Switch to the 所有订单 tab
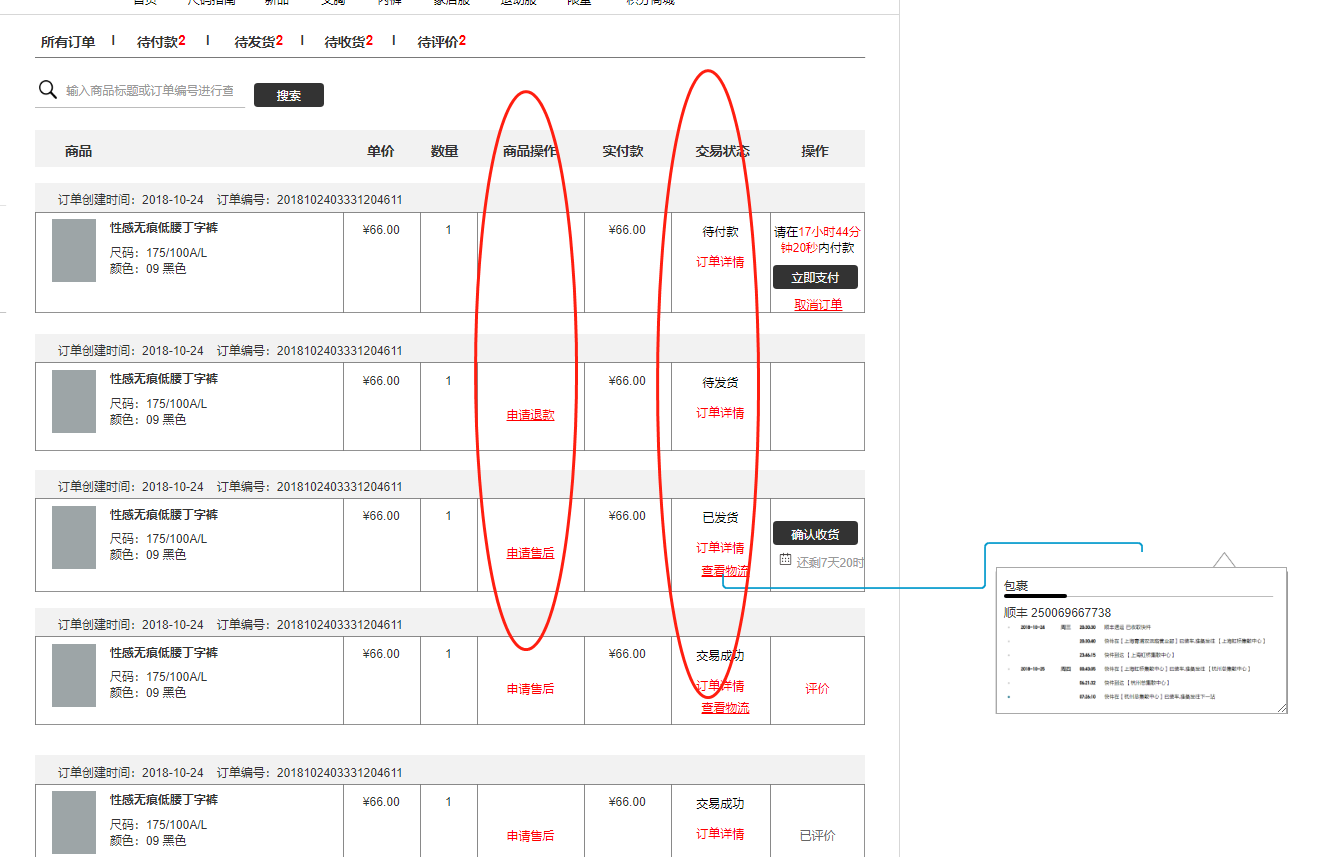Viewport: 1332px width, 857px height. click(x=68, y=42)
